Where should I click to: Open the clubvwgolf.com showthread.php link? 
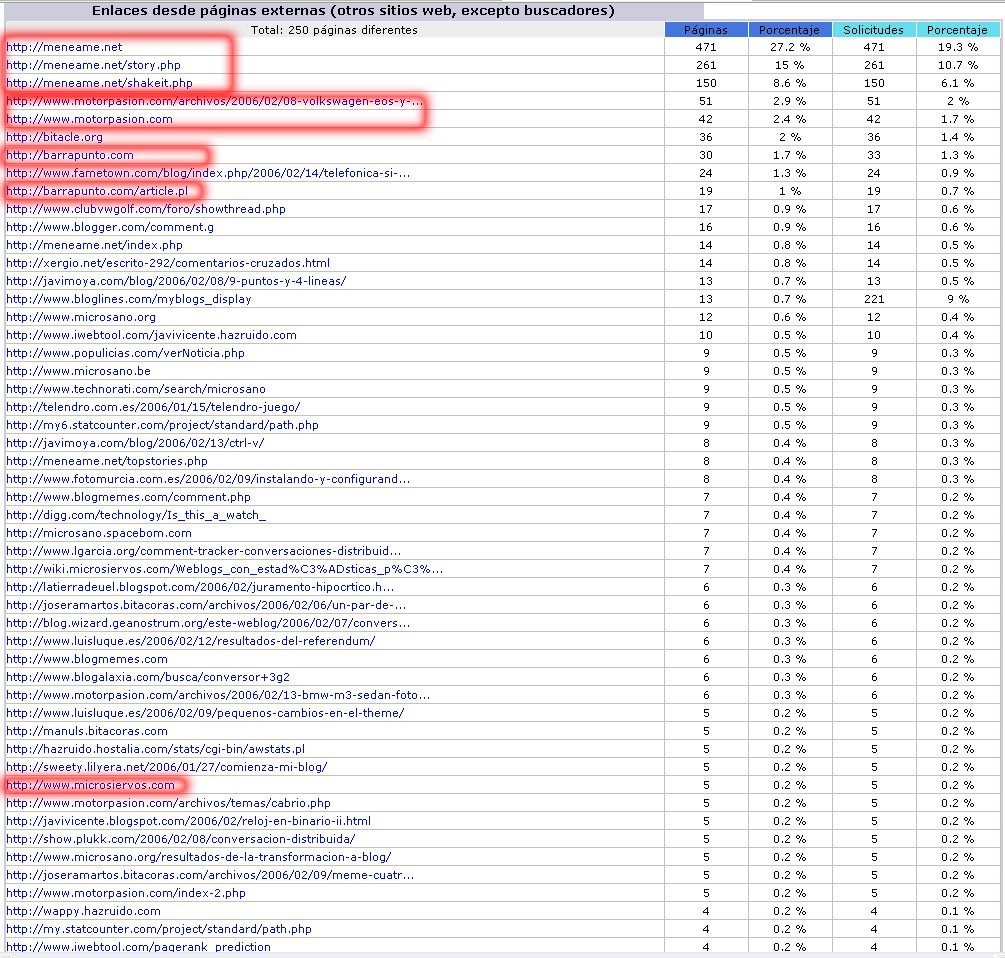point(146,208)
